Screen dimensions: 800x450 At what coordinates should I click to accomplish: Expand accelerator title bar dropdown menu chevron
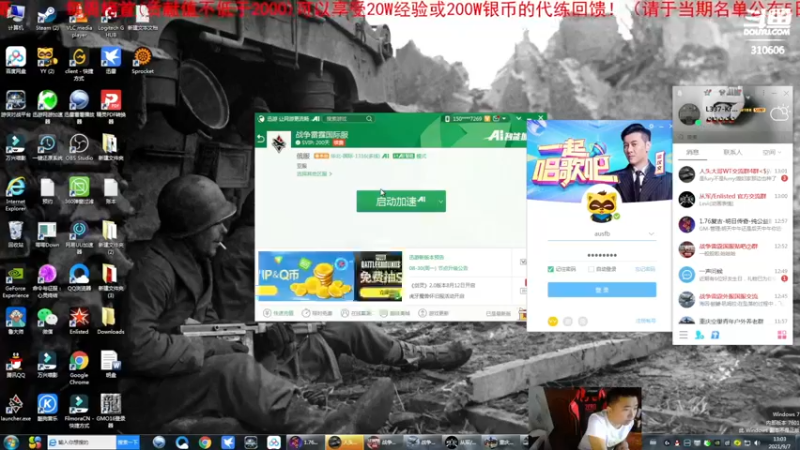518,118
